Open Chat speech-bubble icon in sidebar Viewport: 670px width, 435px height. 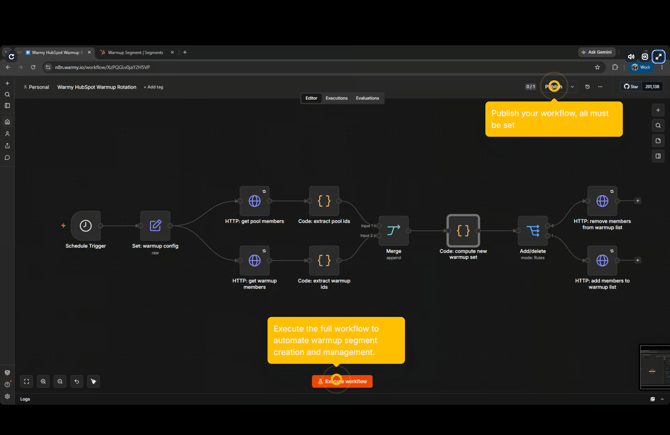(7, 158)
